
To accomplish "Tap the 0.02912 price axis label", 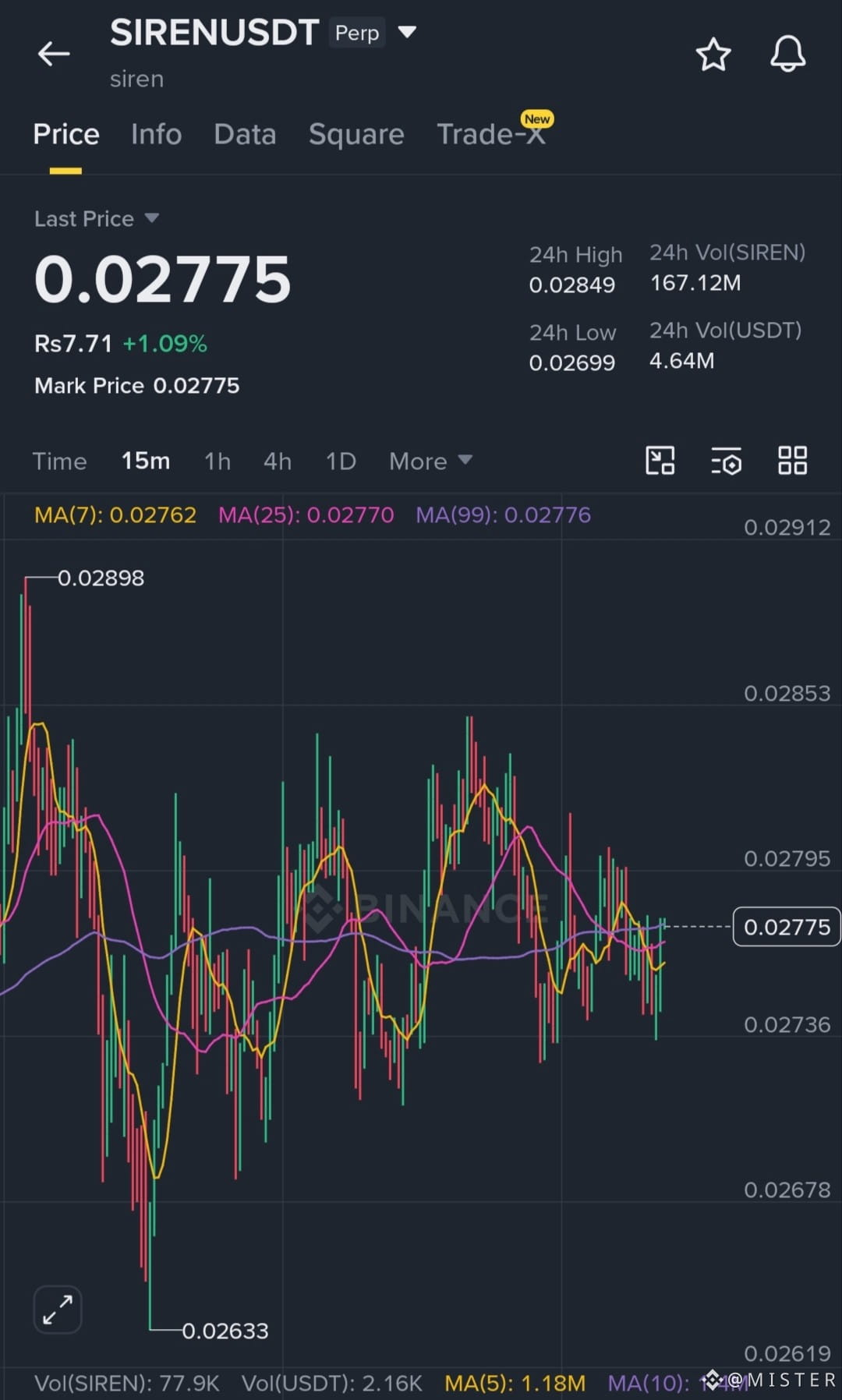I will (787, 528).
